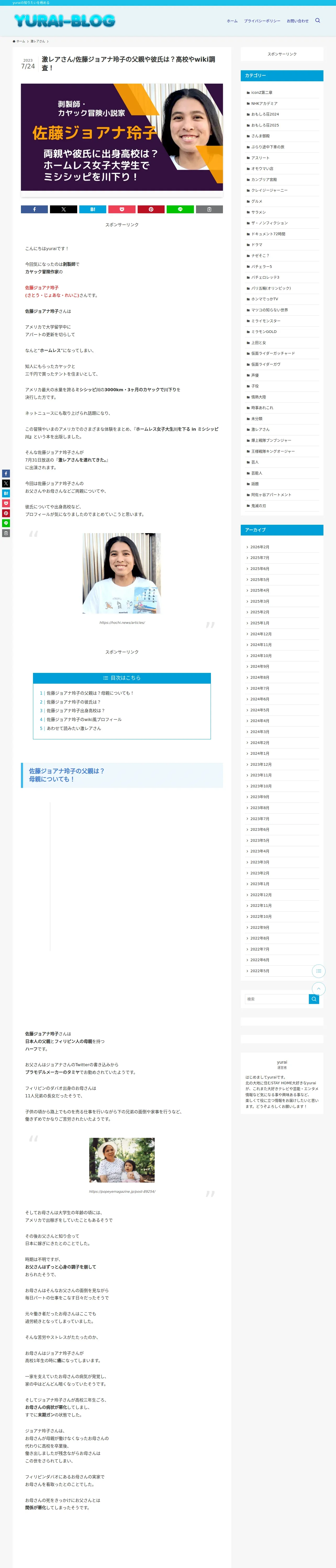
Task: Click the LINE icon in the floating vertical share bar
Action: click(6, 523)
